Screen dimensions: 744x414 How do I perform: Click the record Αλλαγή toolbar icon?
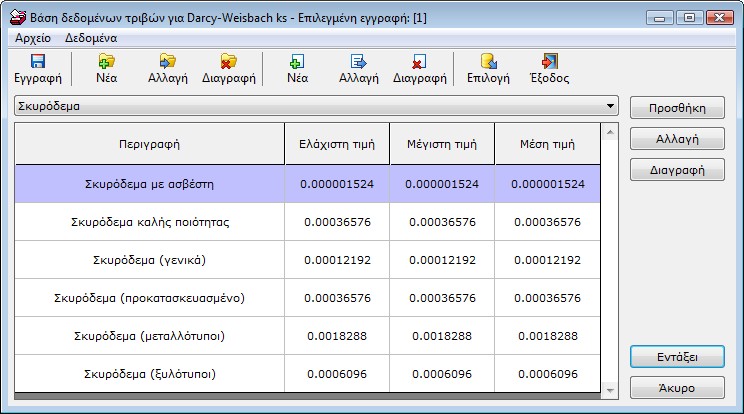click(358, 62)
